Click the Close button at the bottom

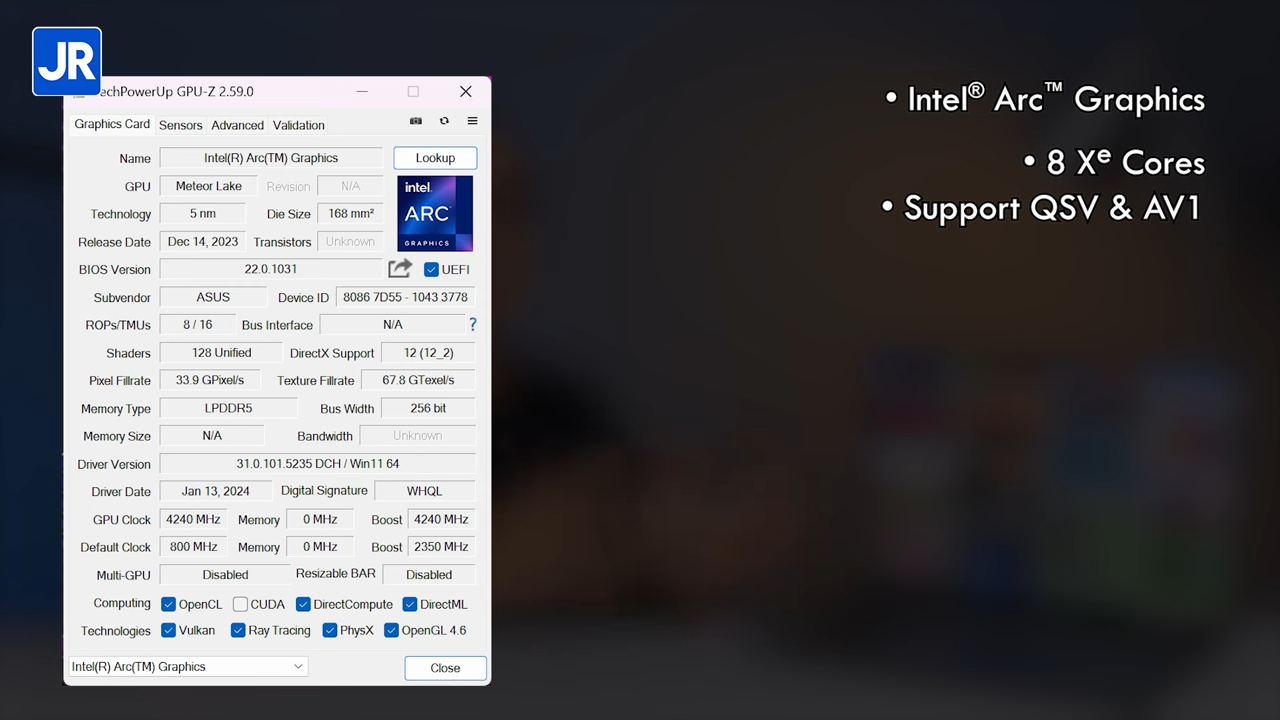pyautogui.click(x=445, y=668)
